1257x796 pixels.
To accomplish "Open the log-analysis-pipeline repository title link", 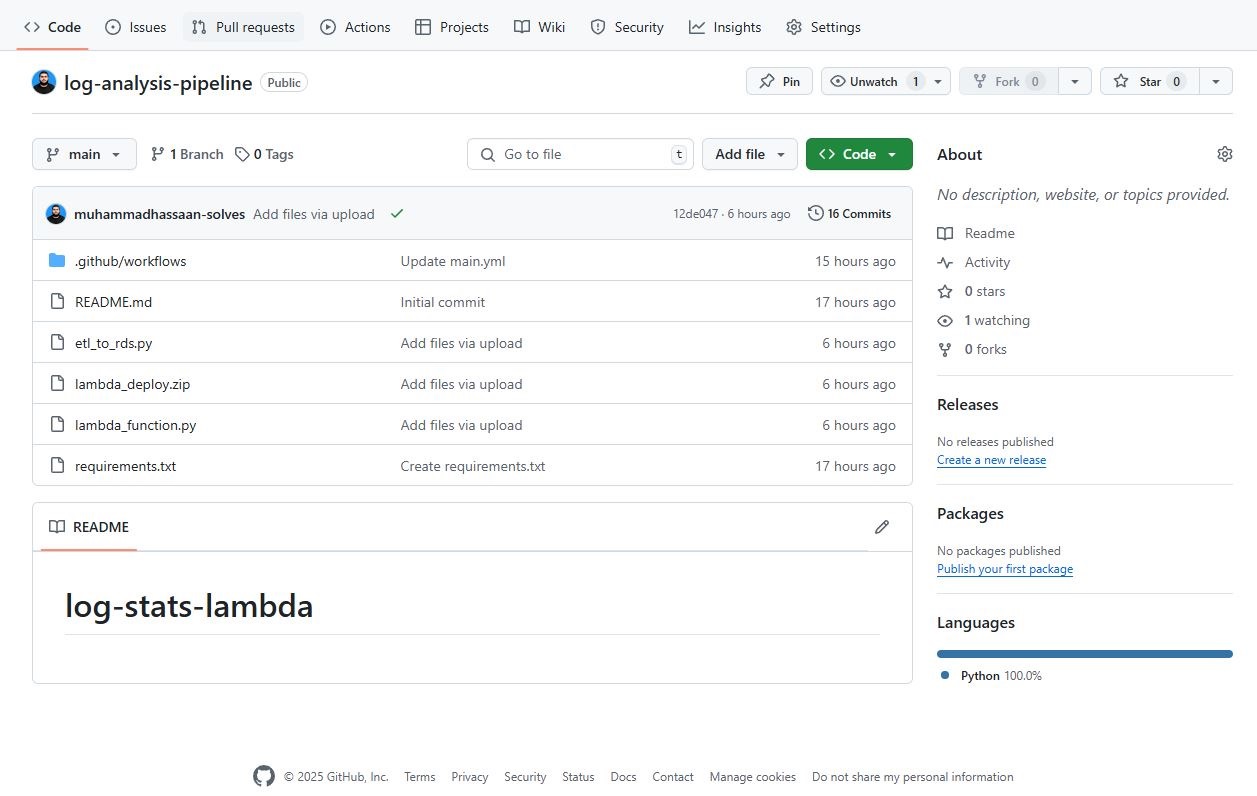I will [158, 83].
